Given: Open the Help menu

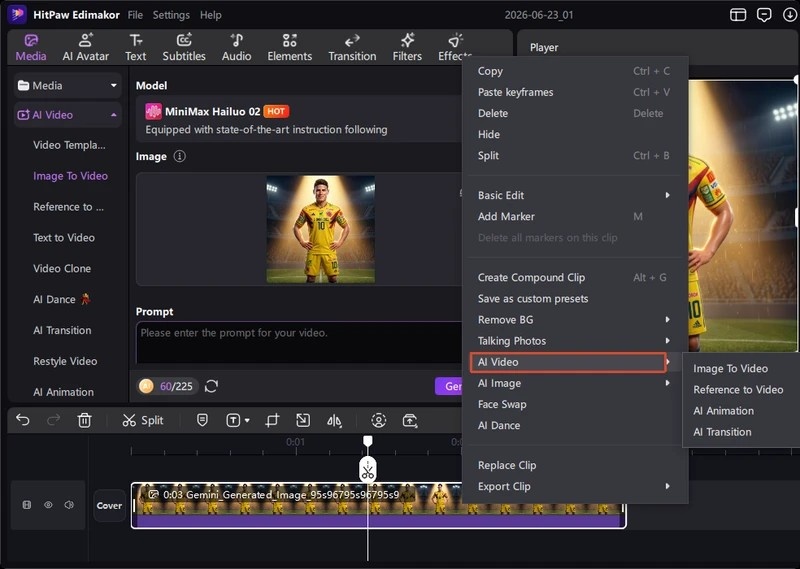Looking at the screenshot, I should tap(210, 15).
